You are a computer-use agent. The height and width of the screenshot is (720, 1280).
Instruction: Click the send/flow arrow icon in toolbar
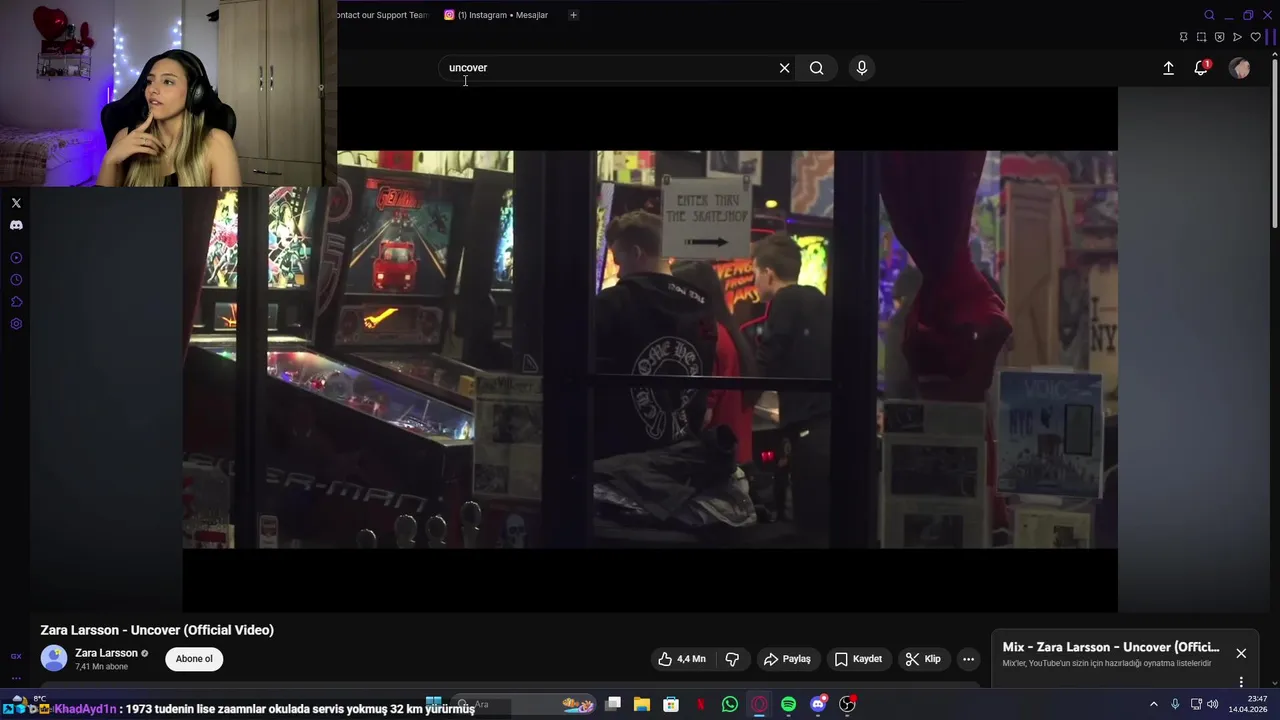coord(1237,37)
